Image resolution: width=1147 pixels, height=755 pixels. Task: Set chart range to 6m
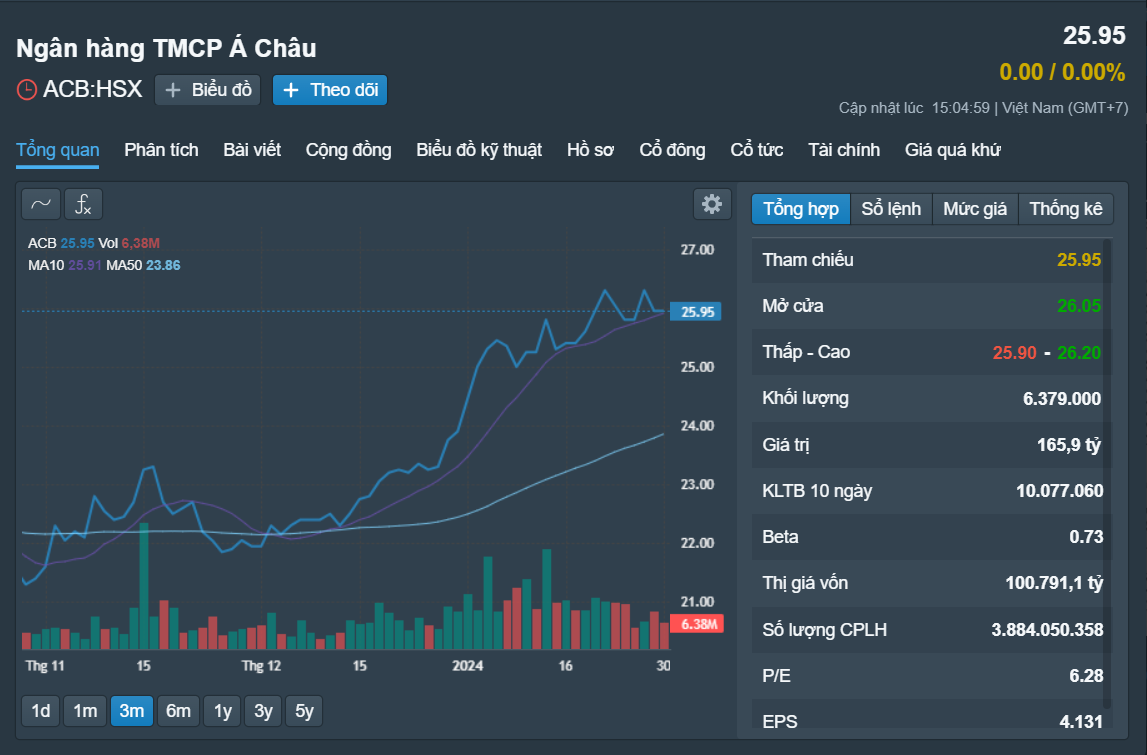178,711
